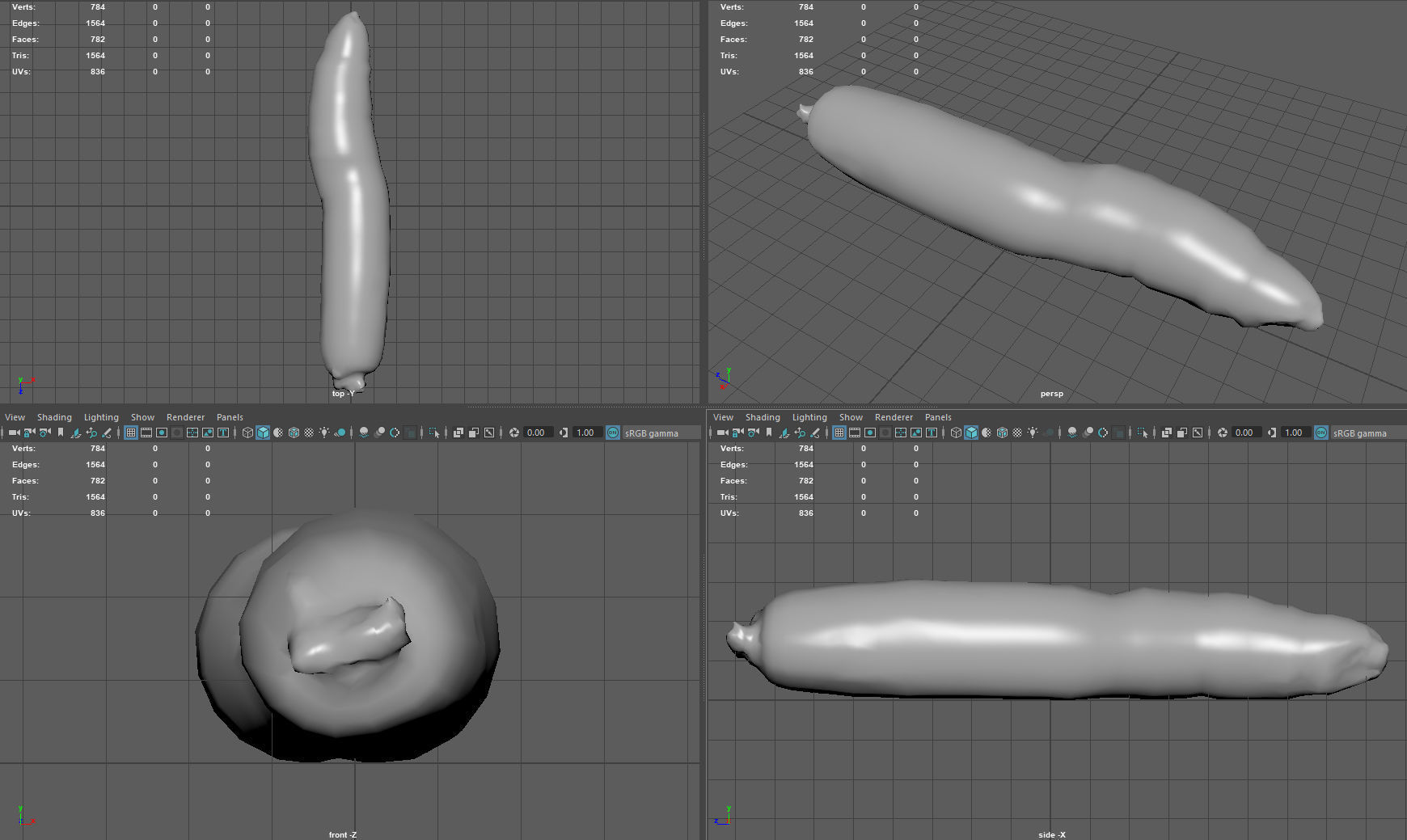Open Lighting menu of side -X panel
Image resolution: width=1407 pixels, height=840 pixels.
coord(809,417)
